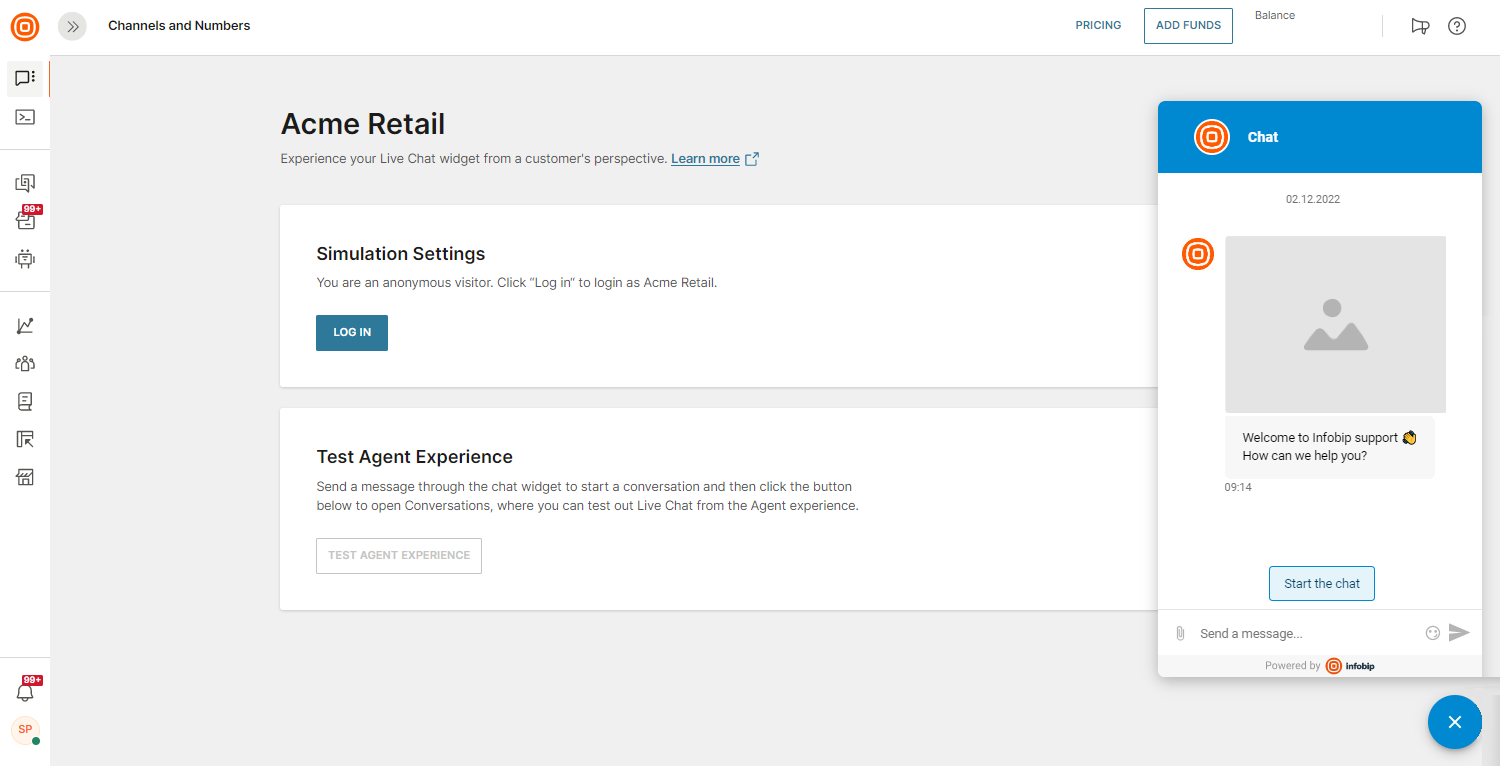
Task: Expand the sidebar with double-chevron button
Action: (72, 26)
